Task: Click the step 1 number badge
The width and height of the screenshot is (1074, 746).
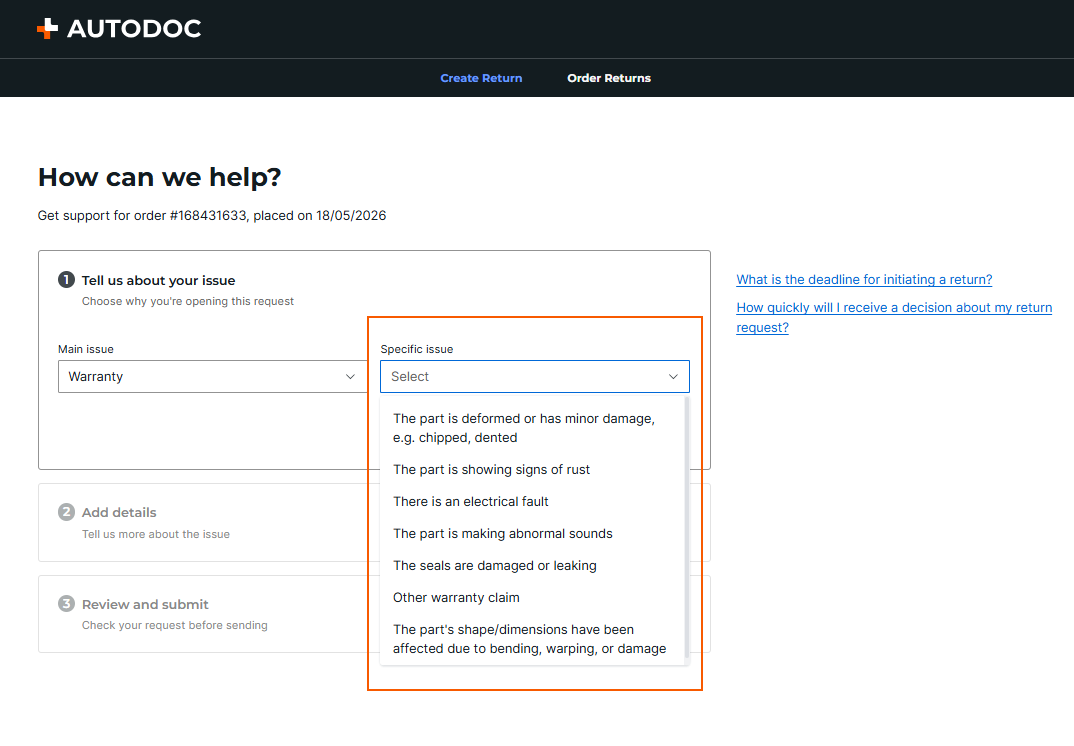Action: coord(66,279)
